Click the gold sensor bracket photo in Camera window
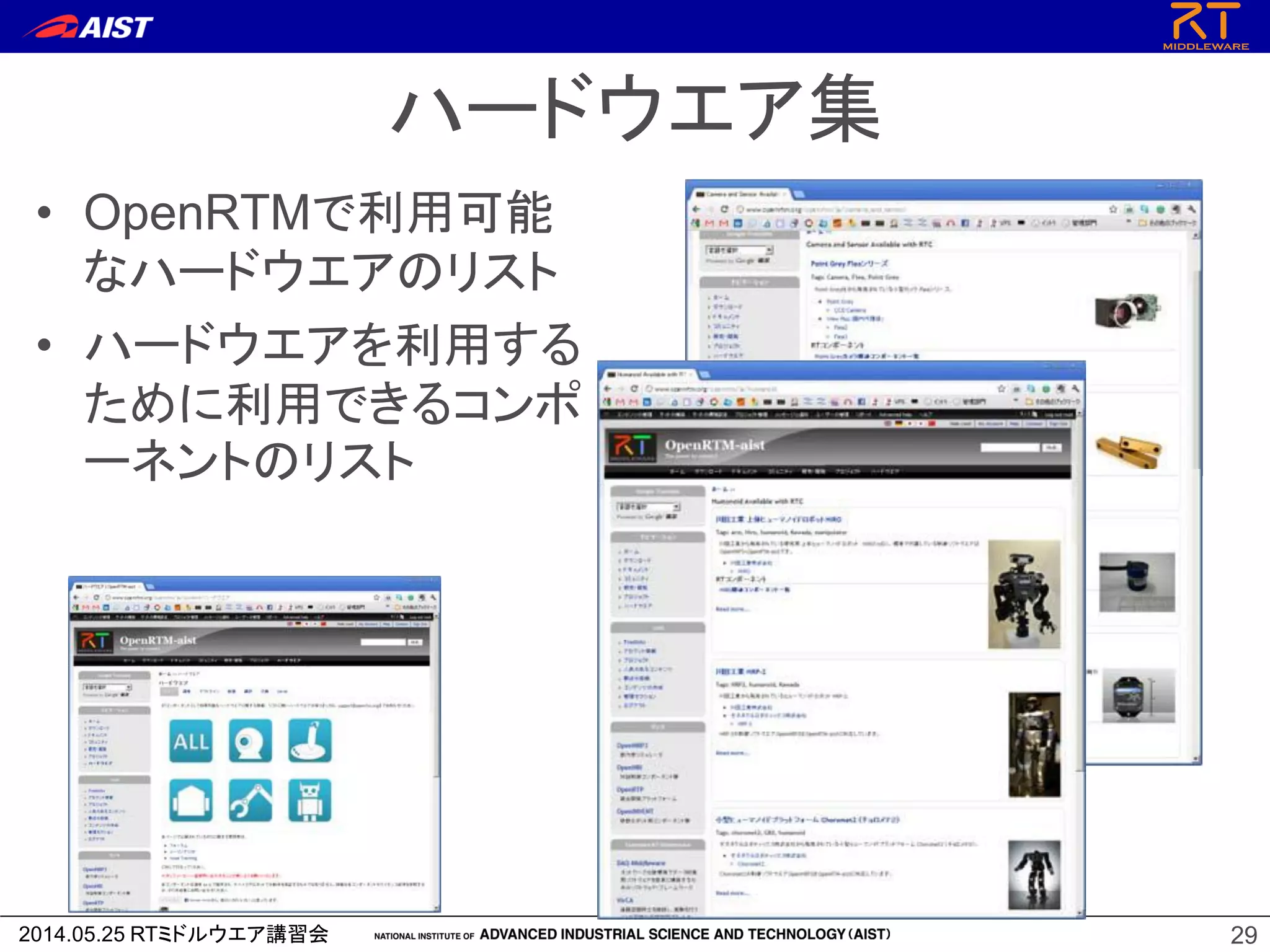 [x=1128, y=451]
